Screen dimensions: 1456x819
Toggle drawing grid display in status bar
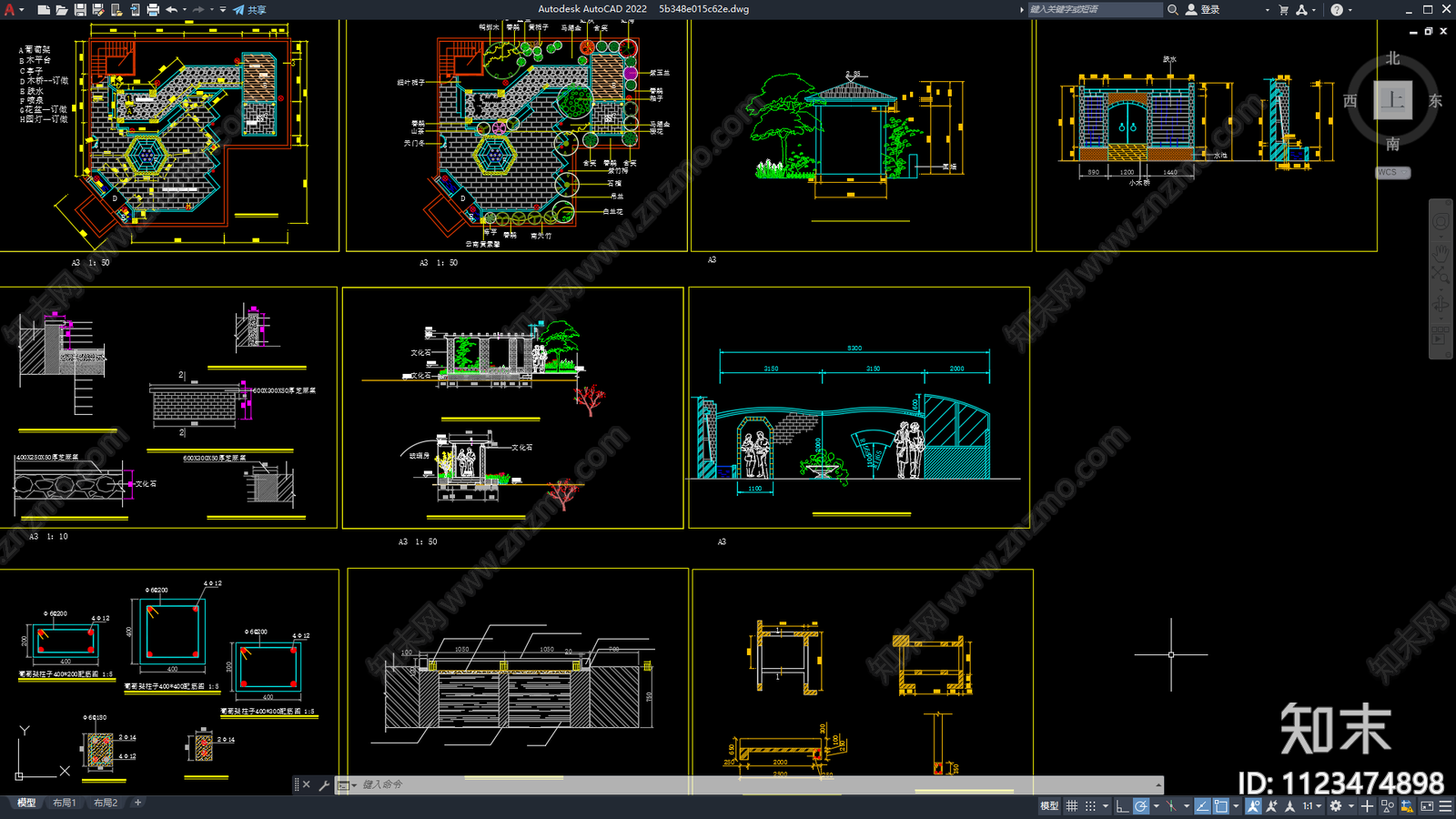(x=1071, y=806)
